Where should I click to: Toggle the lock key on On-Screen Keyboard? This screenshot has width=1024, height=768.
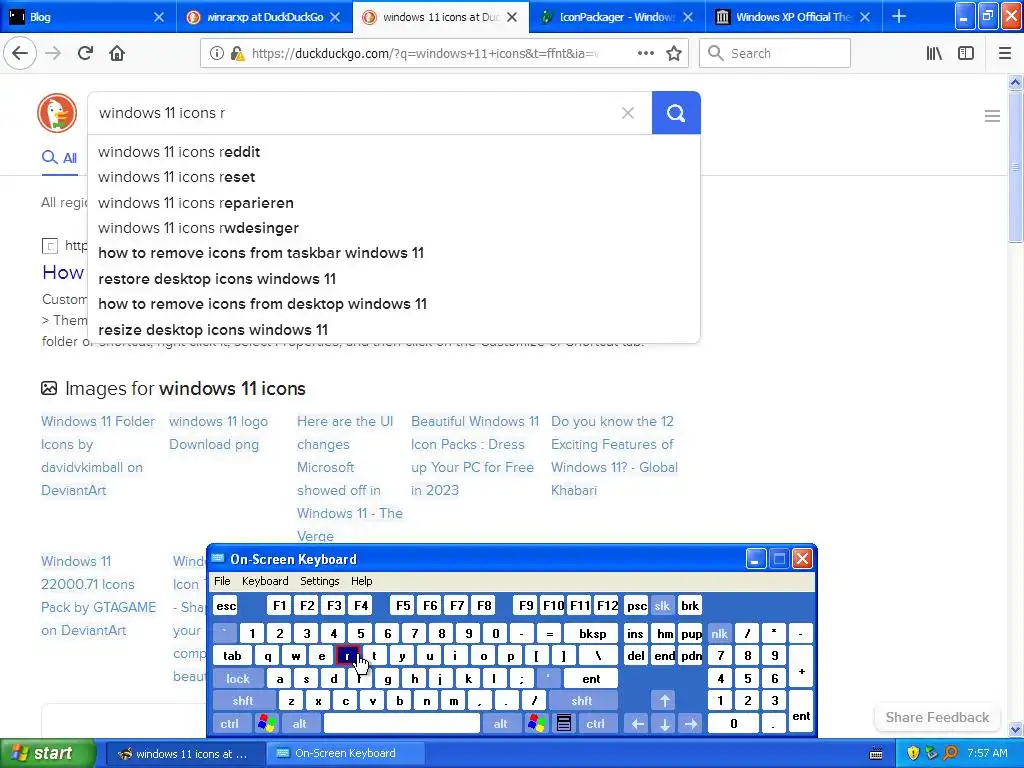click(x=238, y=679)
